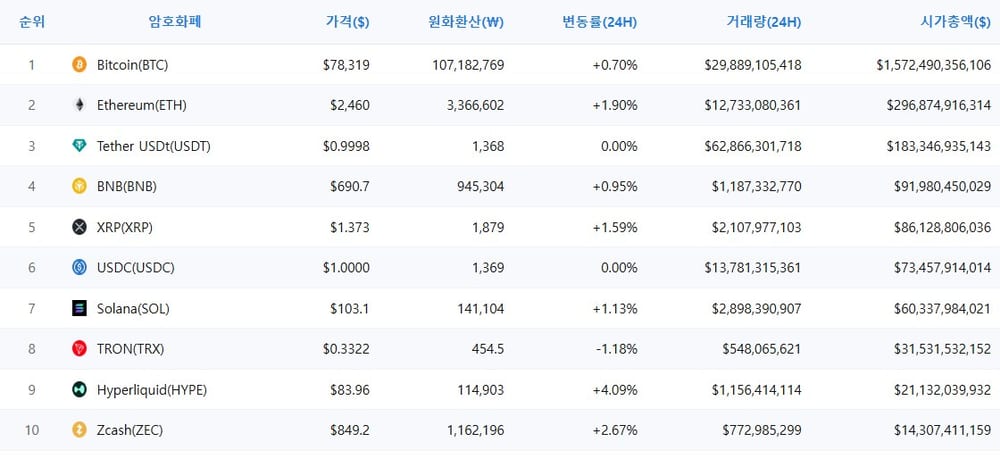Sort by 원화환산(₩) column header
Image resolution: width=1000 pixels, height=459 pixels.
pos(466,22)
